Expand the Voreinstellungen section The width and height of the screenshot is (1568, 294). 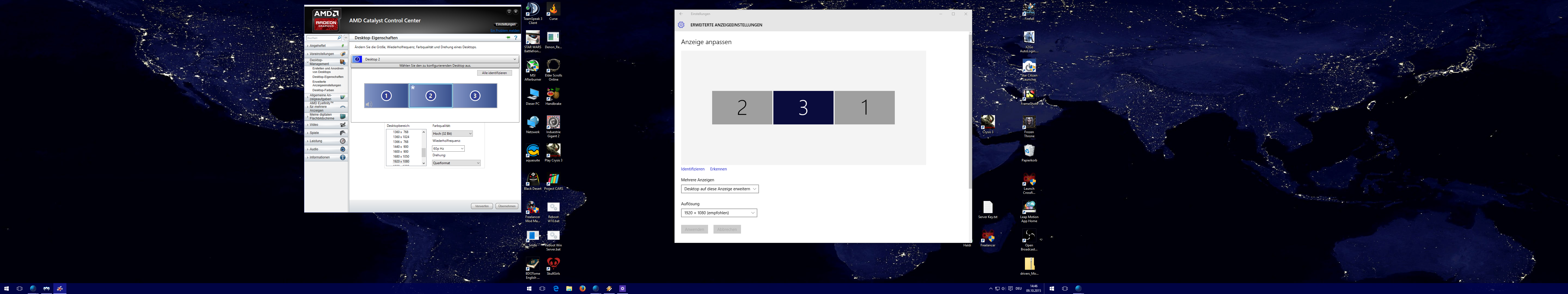pos(326,54)
